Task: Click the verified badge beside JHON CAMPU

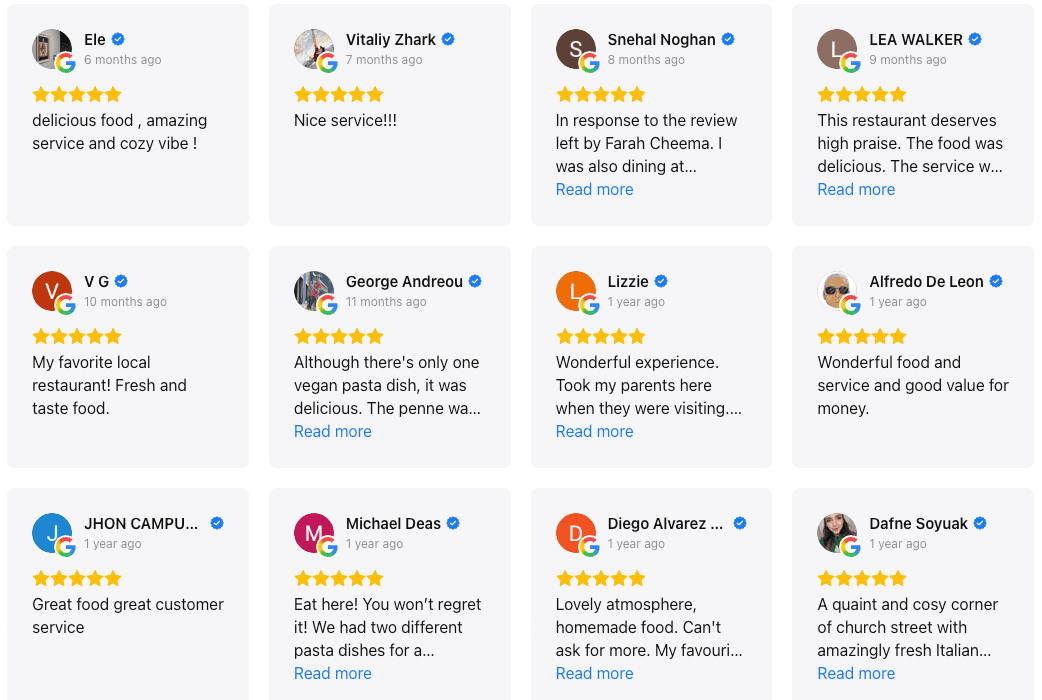Action: coord(216,523)
